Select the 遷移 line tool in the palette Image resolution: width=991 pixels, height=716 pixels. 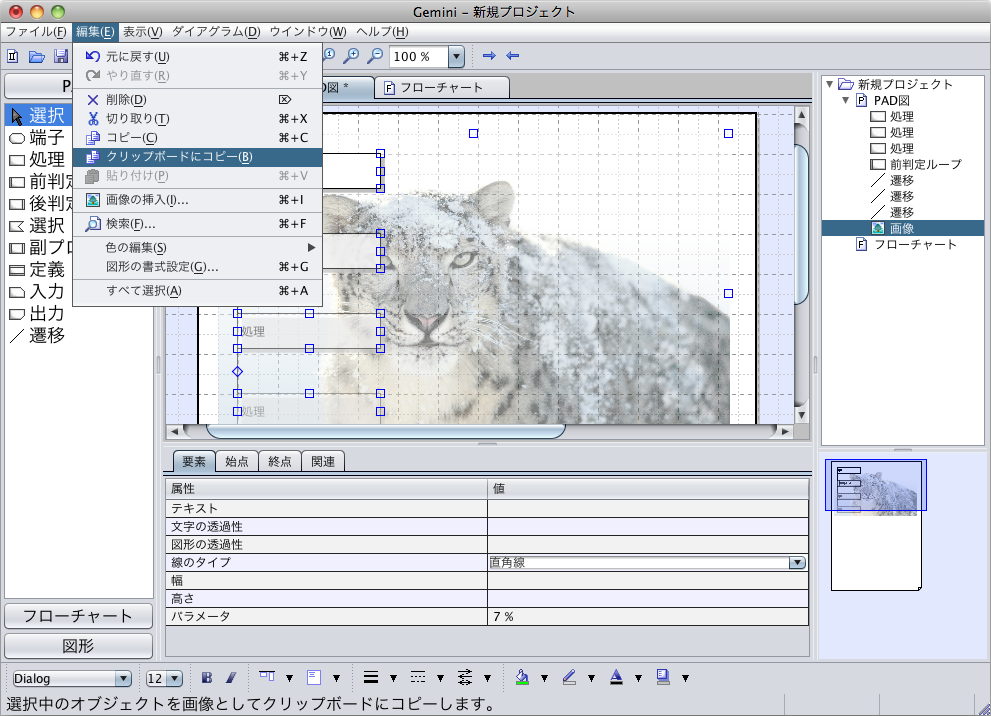(x=38, y=336)
